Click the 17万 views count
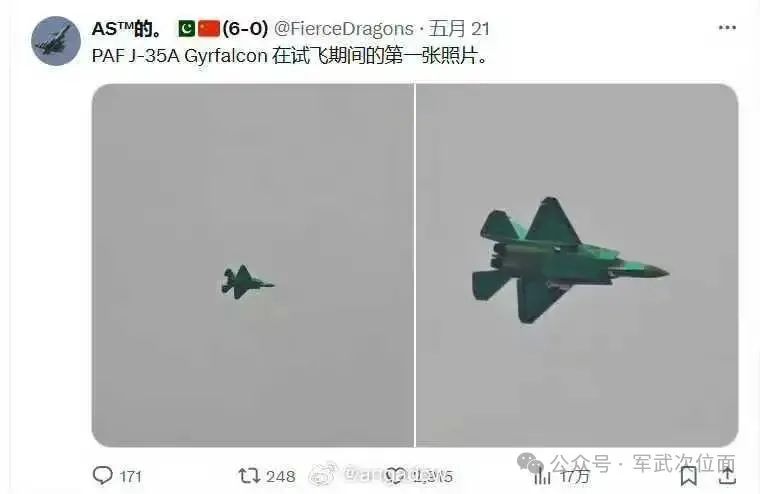The width and height of the screenshot is (760, 494). coord(575,477)
